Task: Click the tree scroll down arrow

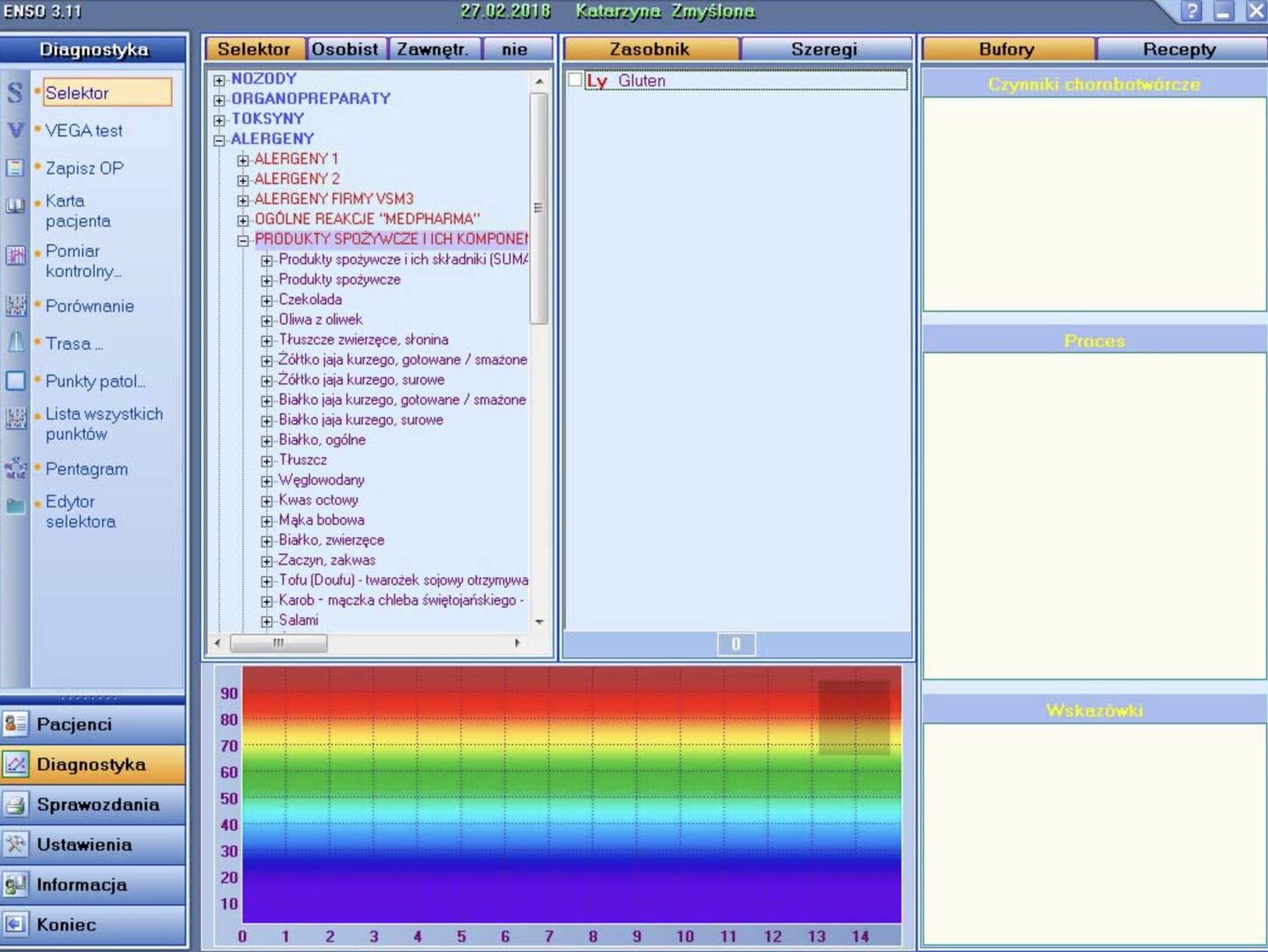Action: point(539,622)
